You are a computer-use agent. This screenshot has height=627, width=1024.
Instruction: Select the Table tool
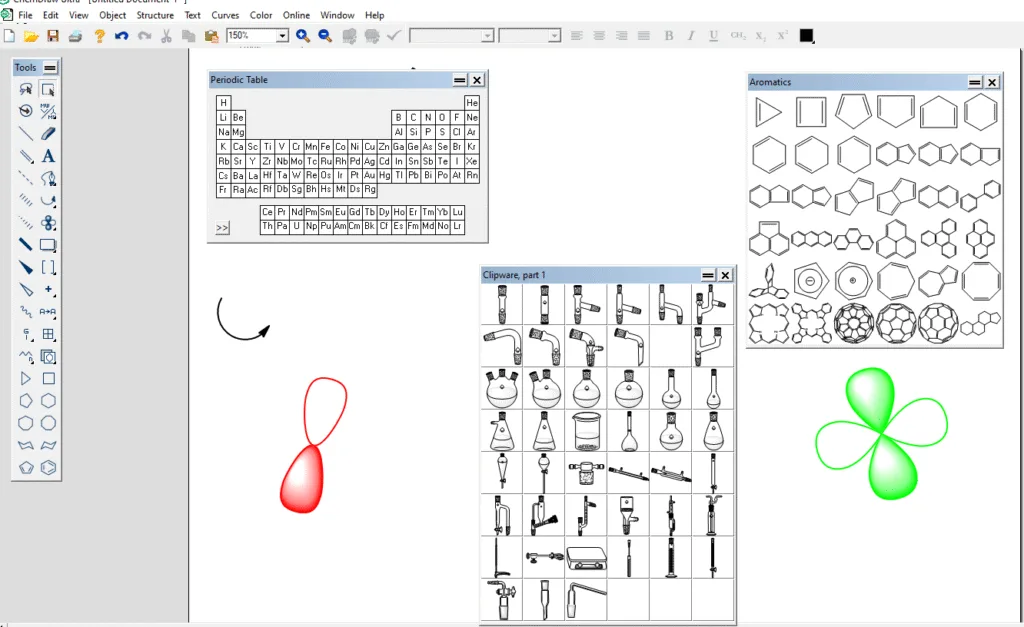pyautogui.click(x=48, y=334)
